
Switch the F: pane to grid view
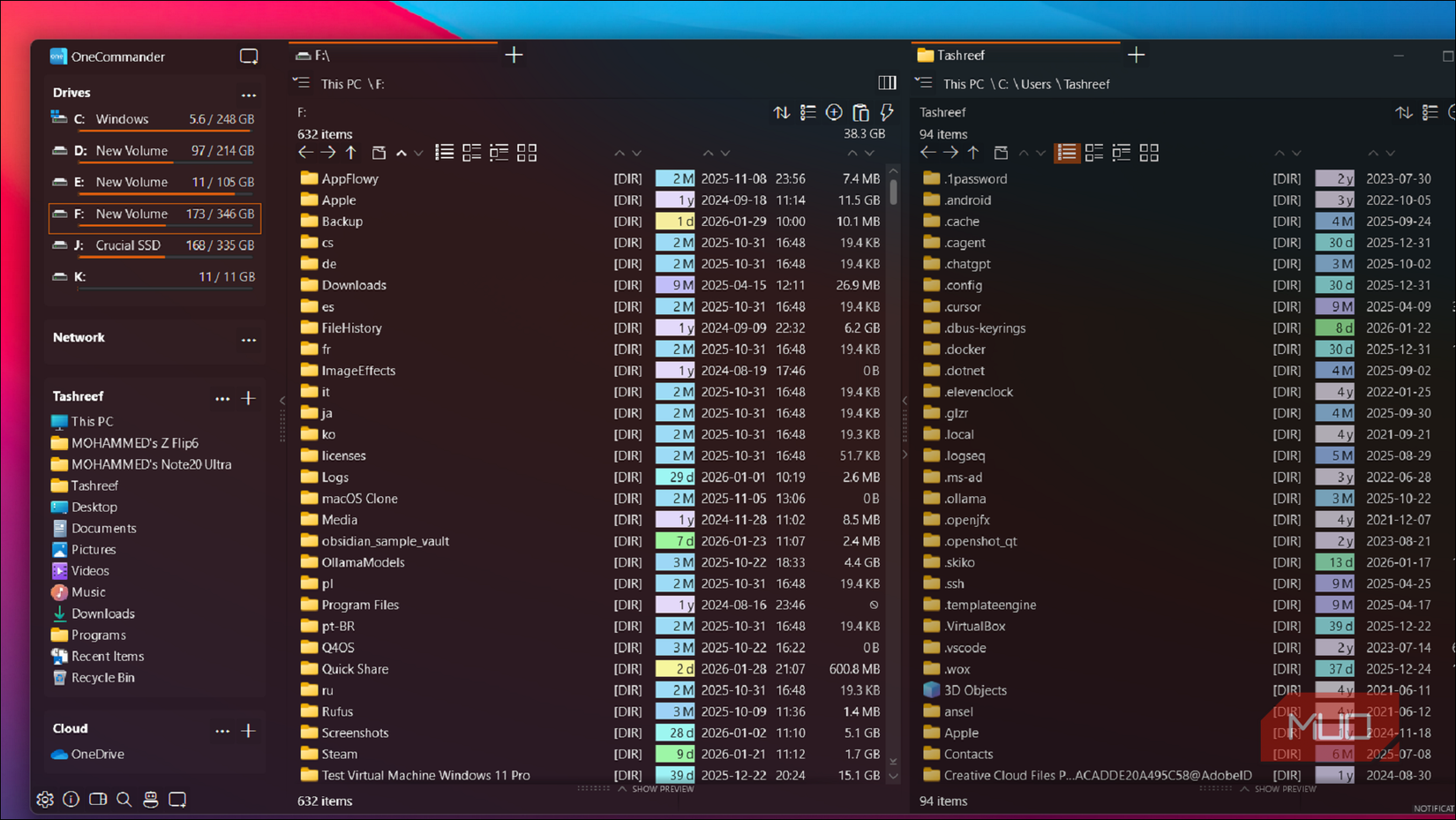point(527,152)
